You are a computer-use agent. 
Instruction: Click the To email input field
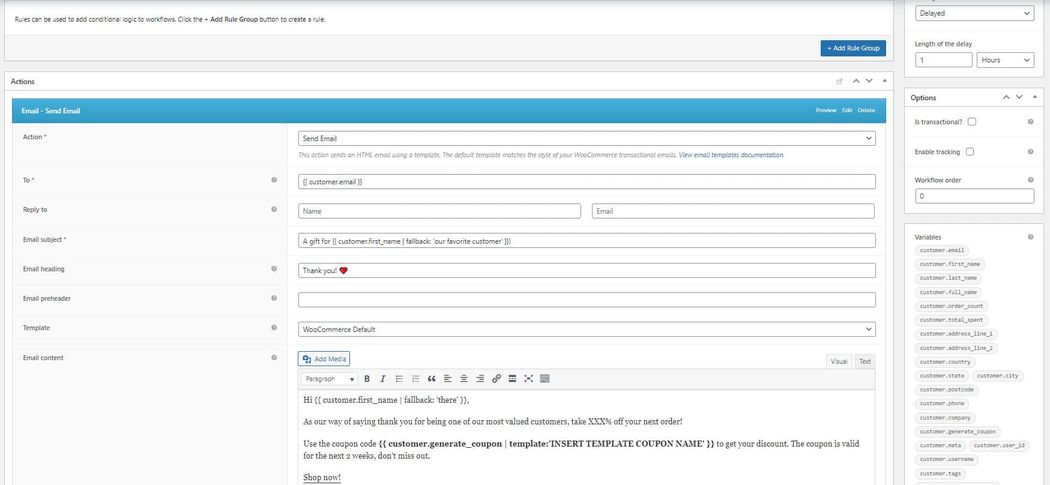tap(587, 182)
